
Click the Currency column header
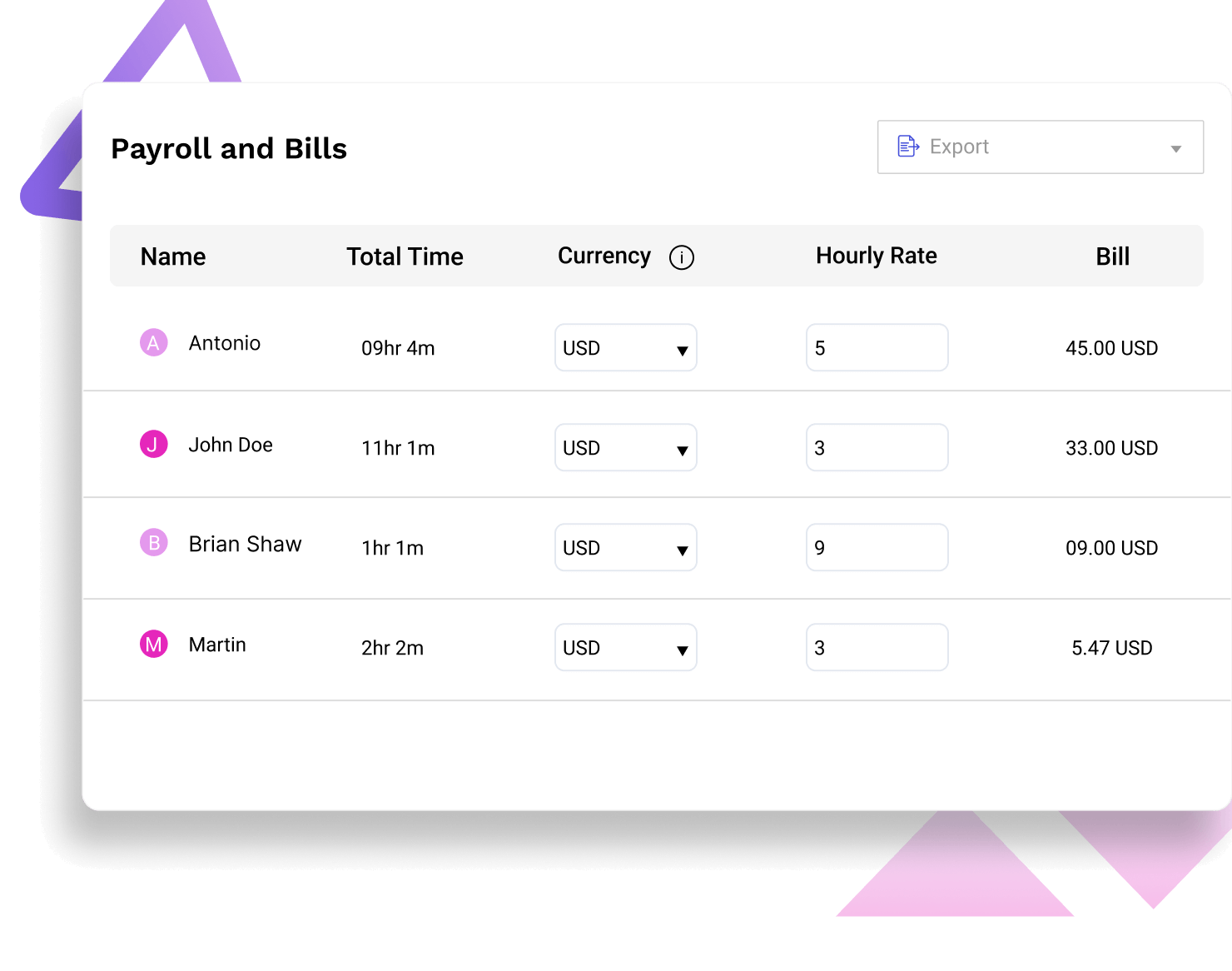[604, 256]
